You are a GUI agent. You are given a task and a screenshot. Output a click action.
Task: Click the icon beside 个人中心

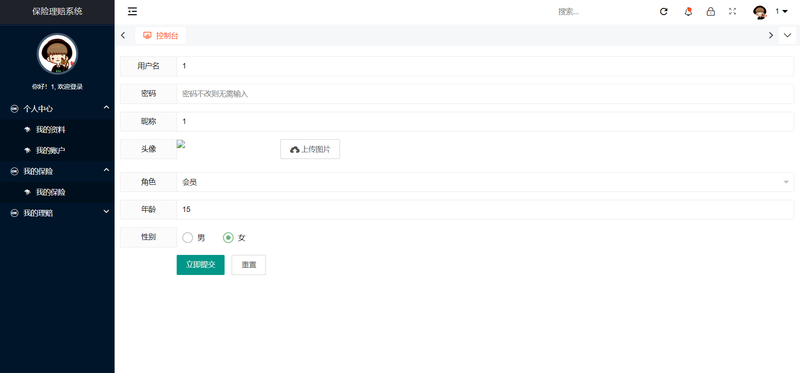coord(14,109)
